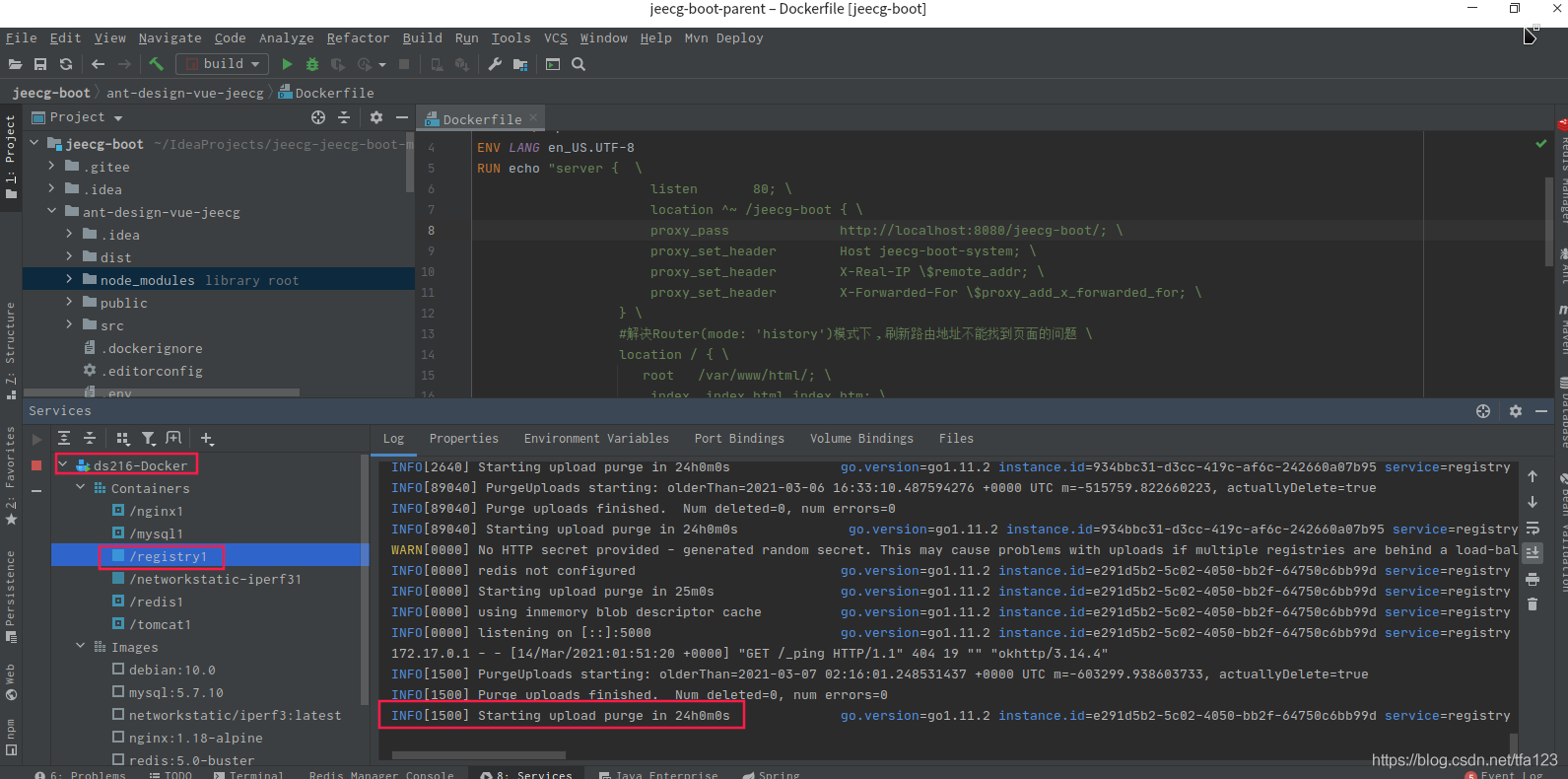This screenshot has height=779, width=1568.
Task: Toggle soft-wrap in the log console
Action: (x=1533, y=528)
